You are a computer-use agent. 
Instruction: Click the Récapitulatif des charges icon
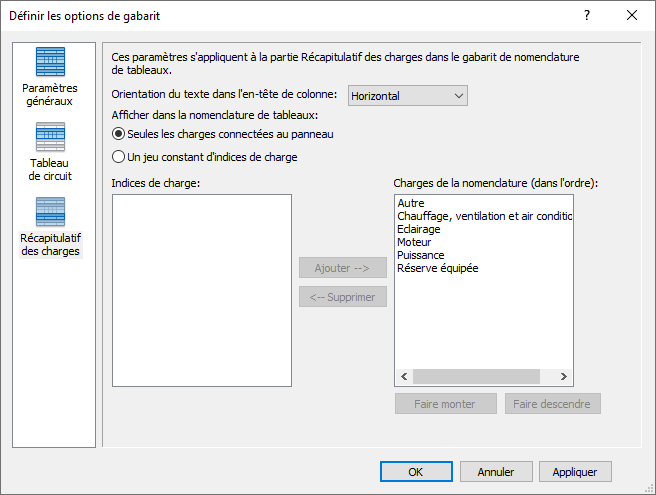point(50,212)
